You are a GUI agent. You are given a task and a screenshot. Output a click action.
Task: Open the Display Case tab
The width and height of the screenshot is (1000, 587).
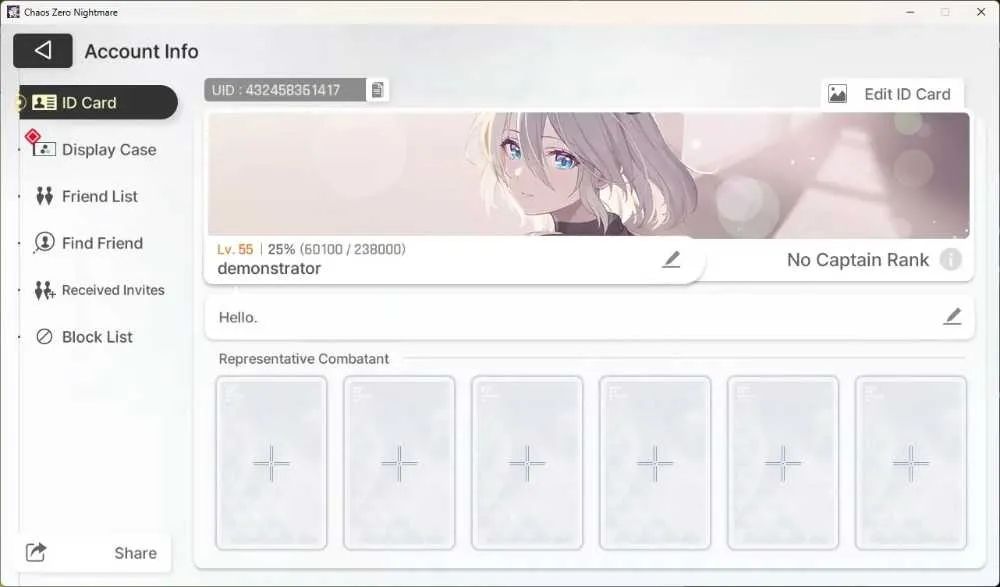[96, 149]
